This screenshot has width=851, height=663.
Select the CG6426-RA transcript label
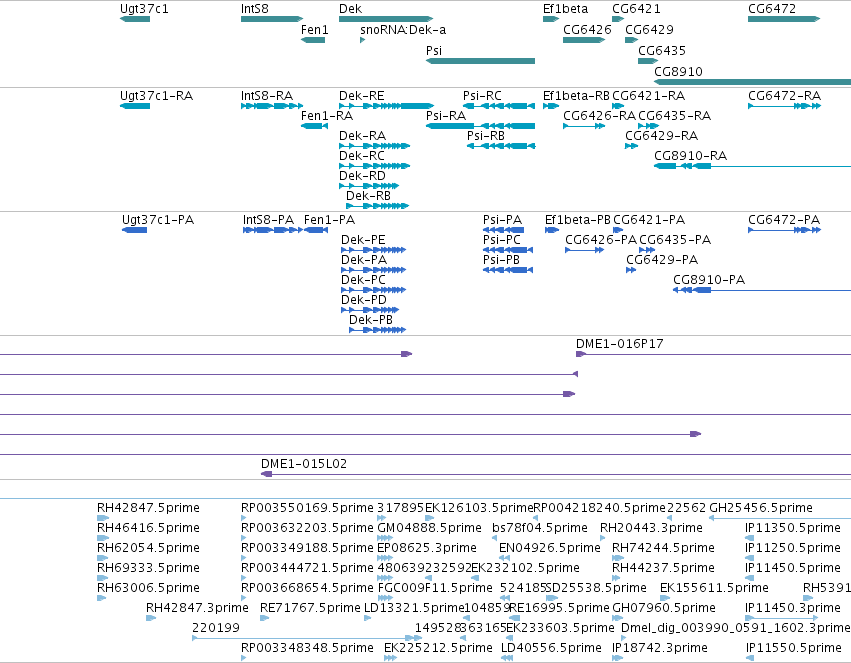599,116
